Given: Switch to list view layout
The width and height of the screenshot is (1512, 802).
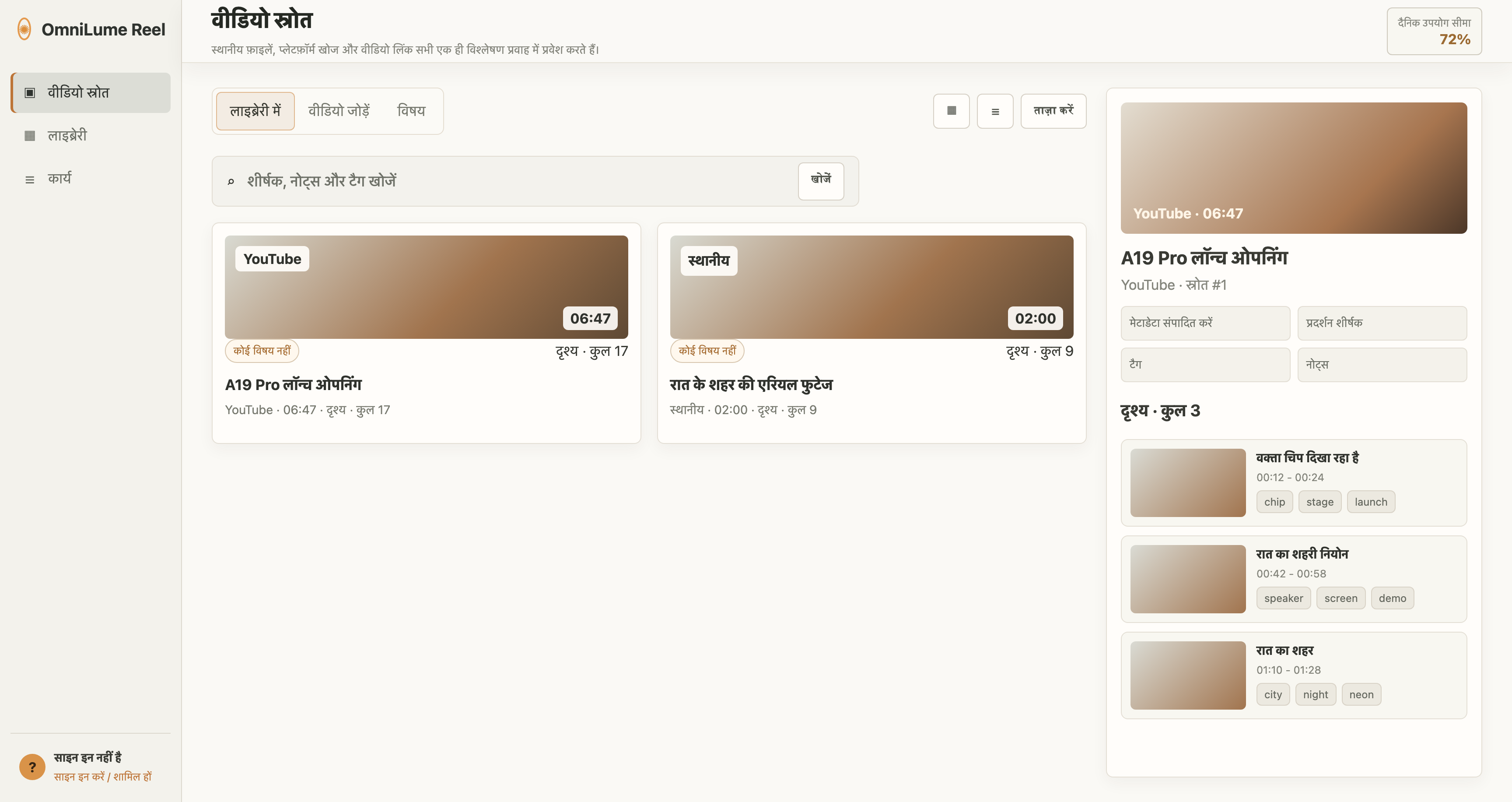Looking at the screenshot, I should (x=995, y=111).
